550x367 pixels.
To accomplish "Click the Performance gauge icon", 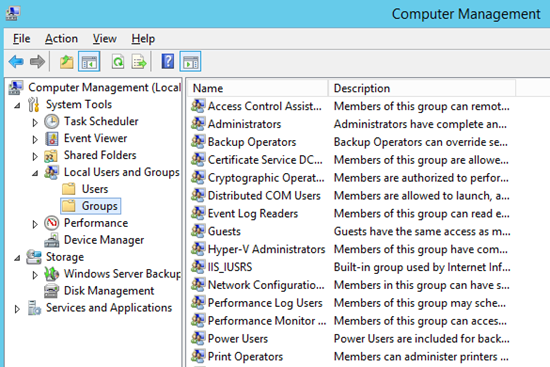I will [x=52, y=223].
